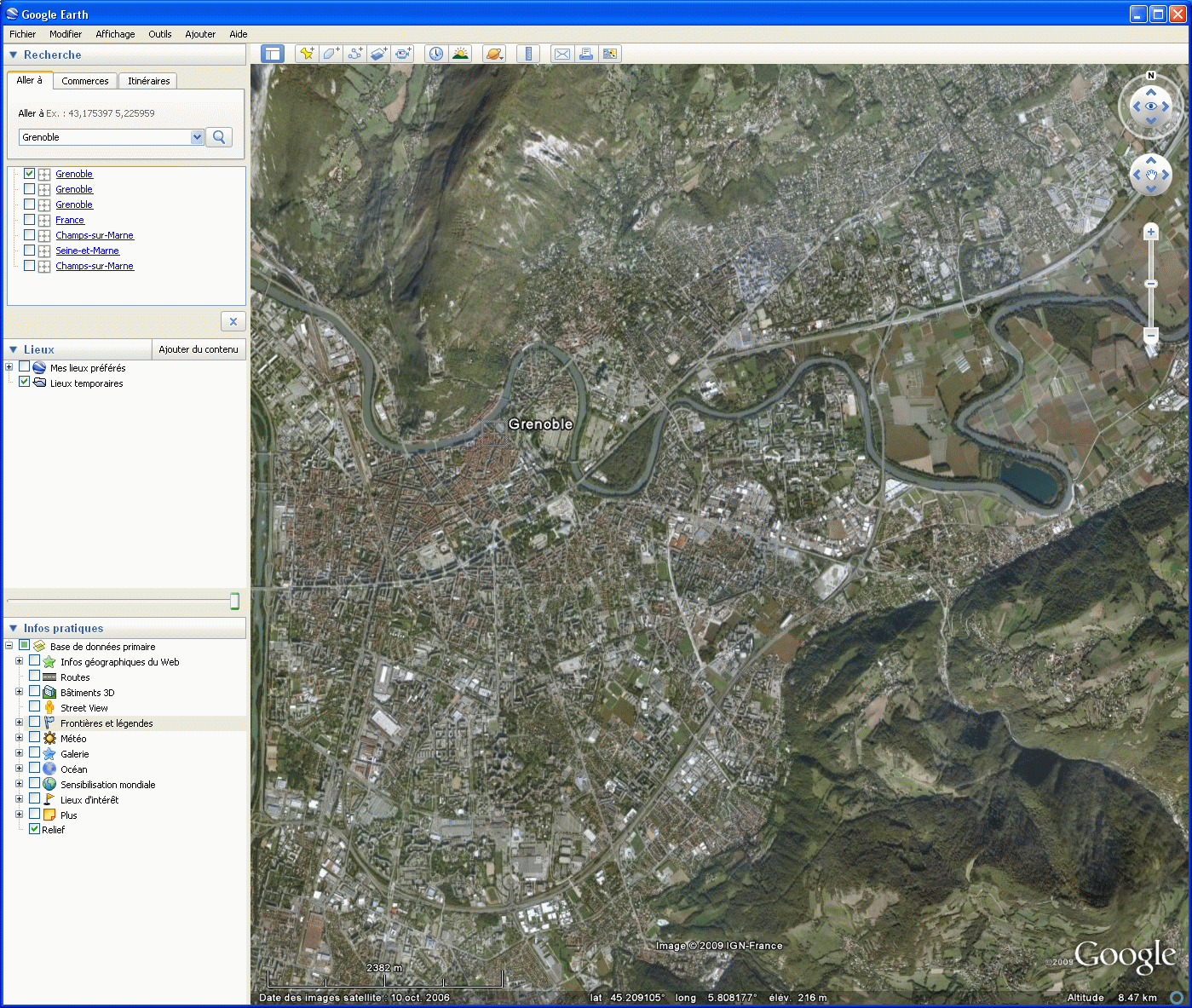The height and width of the screenshot is (1008, 1192).
Task: Click the Street View pegman layer icon
Action: pyautogui.click(x=49, y=708)
